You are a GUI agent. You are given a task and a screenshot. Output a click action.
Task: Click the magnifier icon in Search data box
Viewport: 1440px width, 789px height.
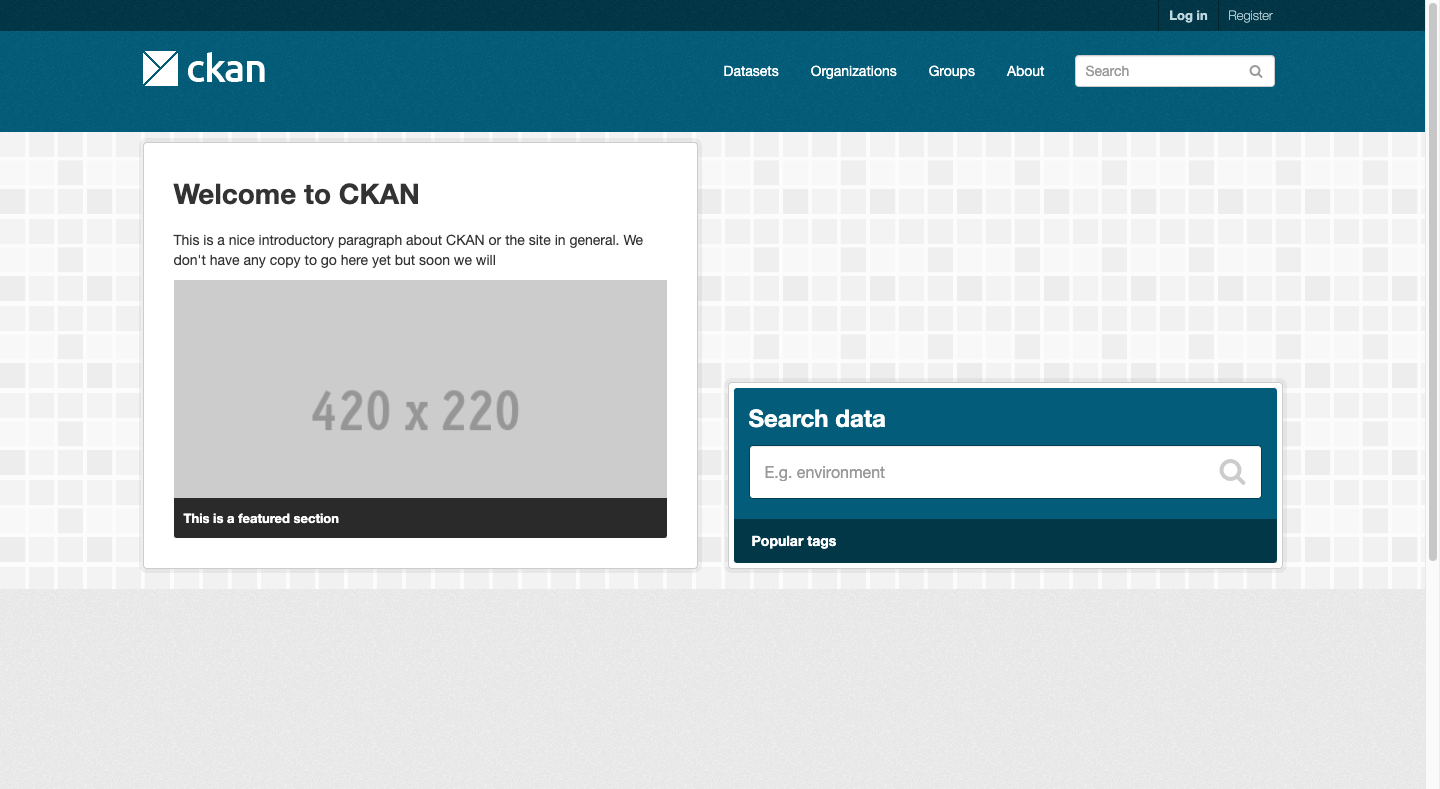click(1231, 472)
